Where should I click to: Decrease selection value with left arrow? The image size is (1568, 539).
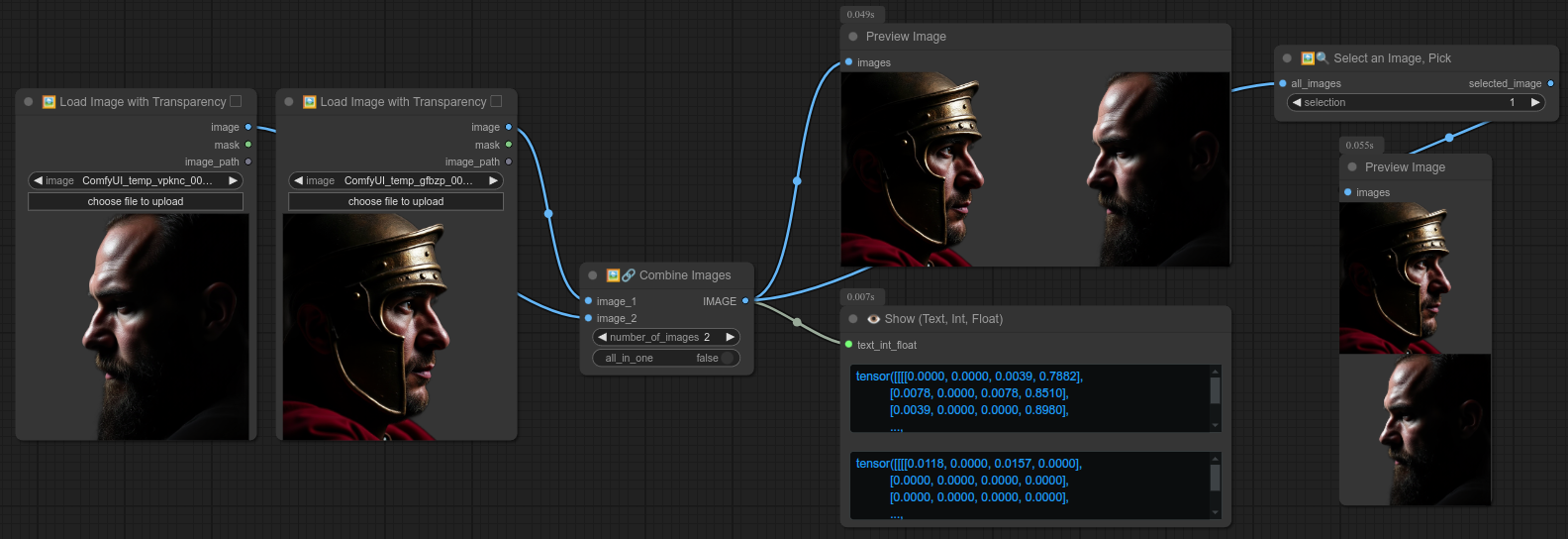1297,103
